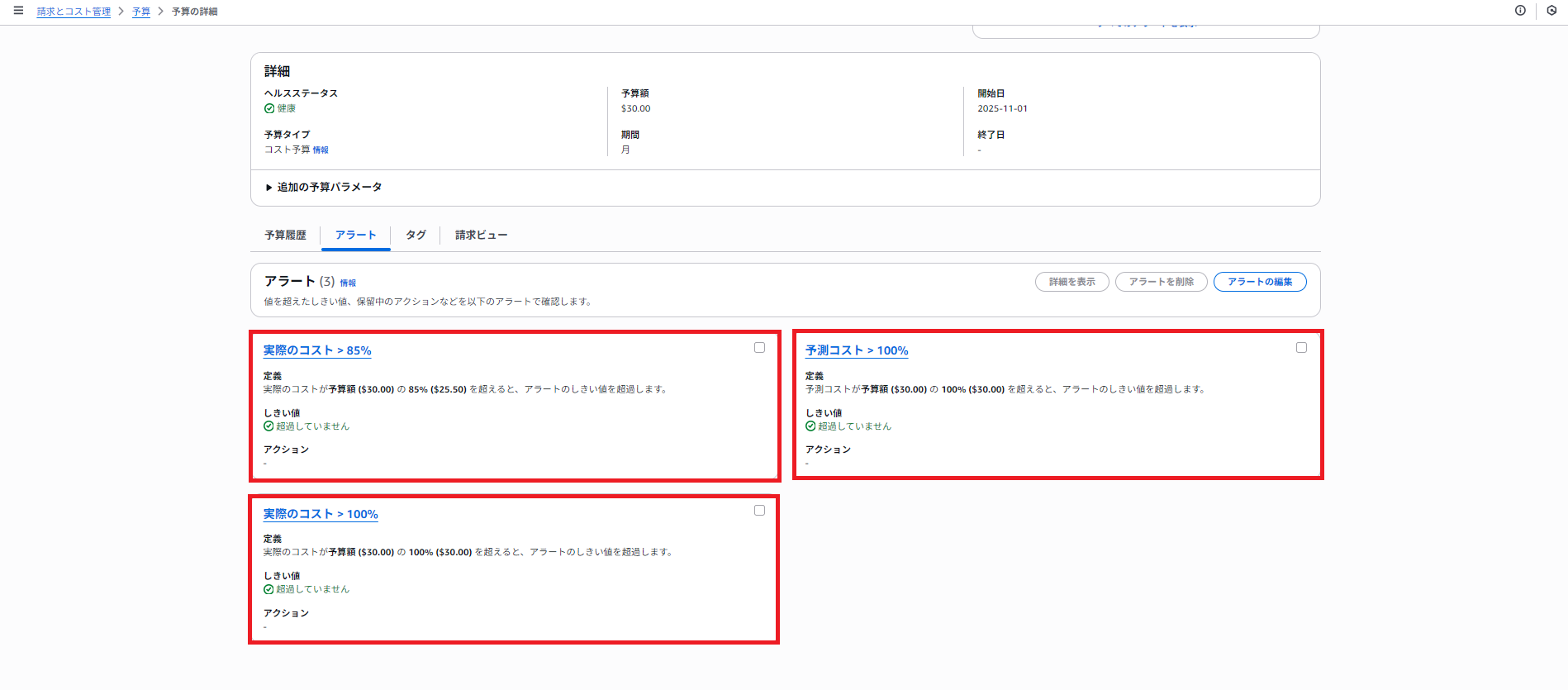Open the hamburger navigation menu
The height and width of the screenshot is (690, 1568).
click(18, 11)
